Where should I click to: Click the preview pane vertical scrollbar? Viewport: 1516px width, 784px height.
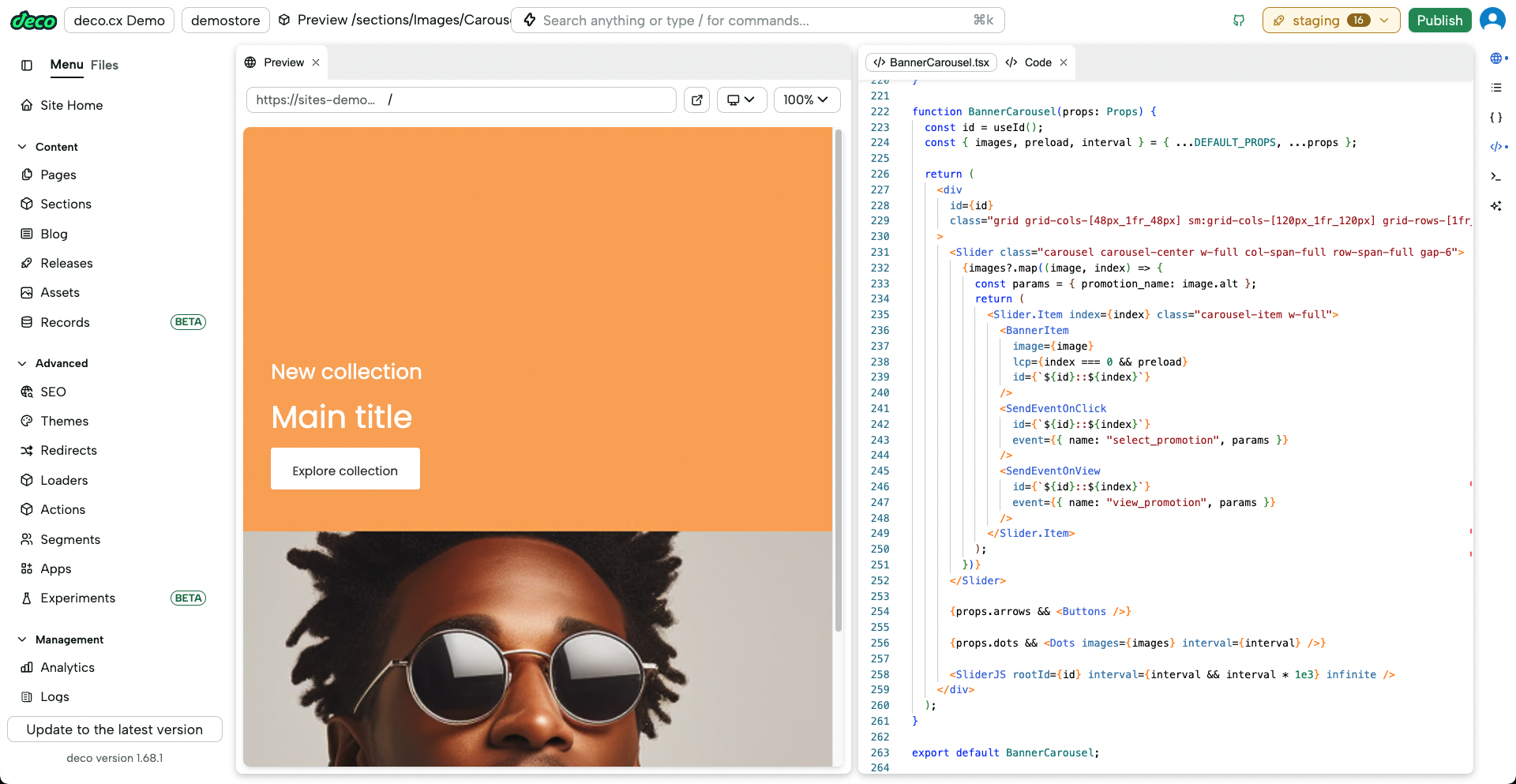[839, 379]
